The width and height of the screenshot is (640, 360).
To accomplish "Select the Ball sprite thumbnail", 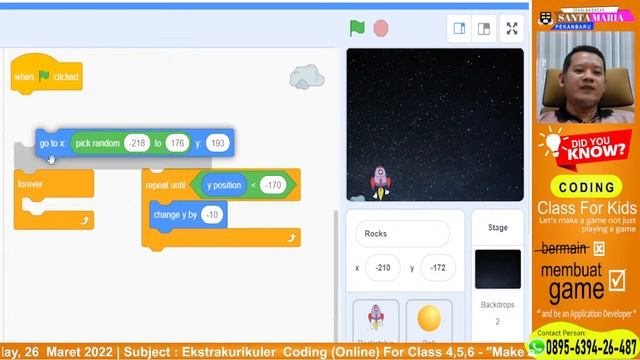I will [x=429, y=321].
